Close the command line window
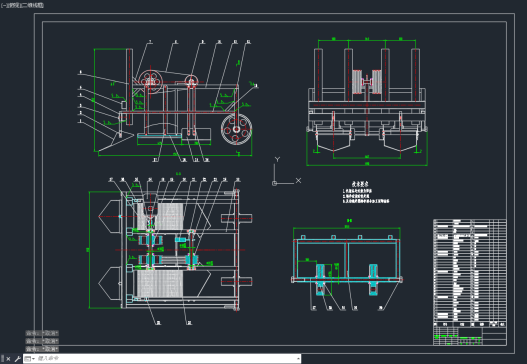 pyautogui.click(x=8, y=359)
